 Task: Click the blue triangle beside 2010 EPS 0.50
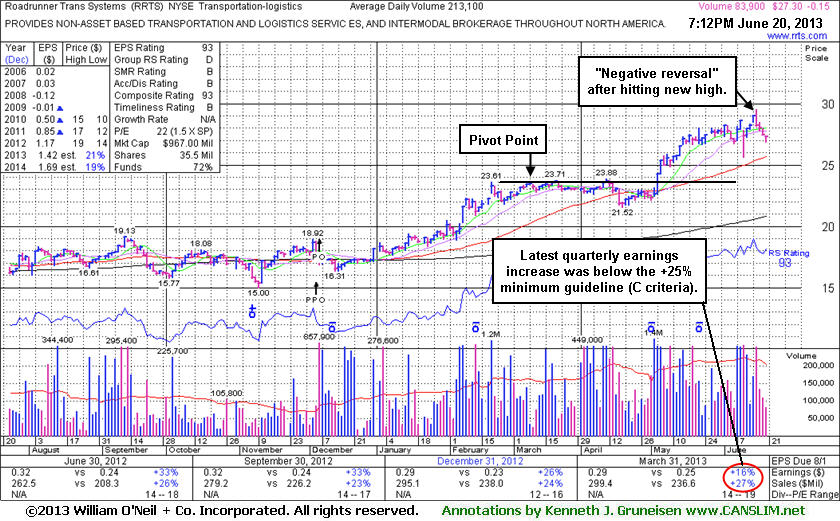pos(60,119)
